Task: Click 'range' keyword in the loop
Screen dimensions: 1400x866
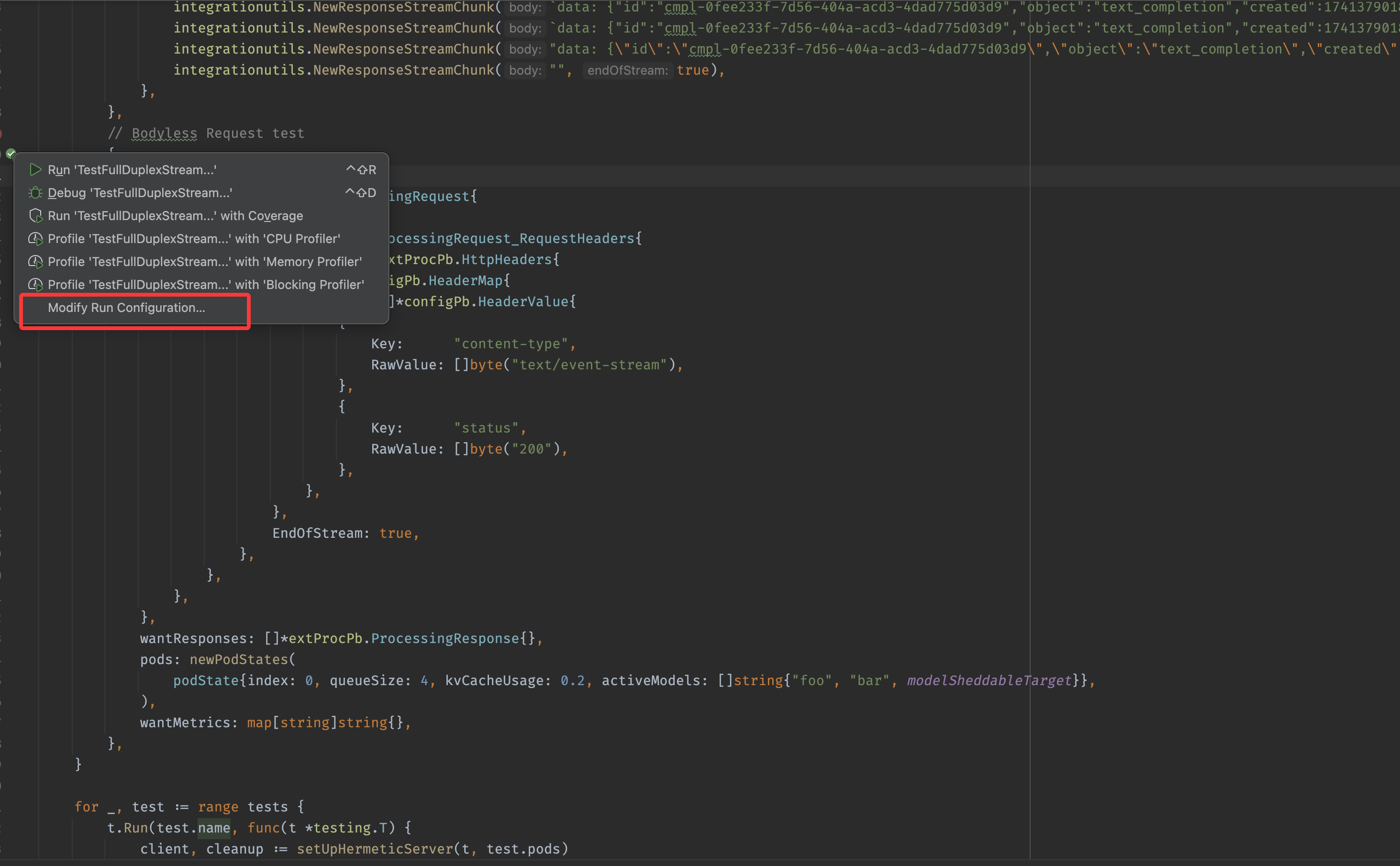Action: tap(218, 807)
